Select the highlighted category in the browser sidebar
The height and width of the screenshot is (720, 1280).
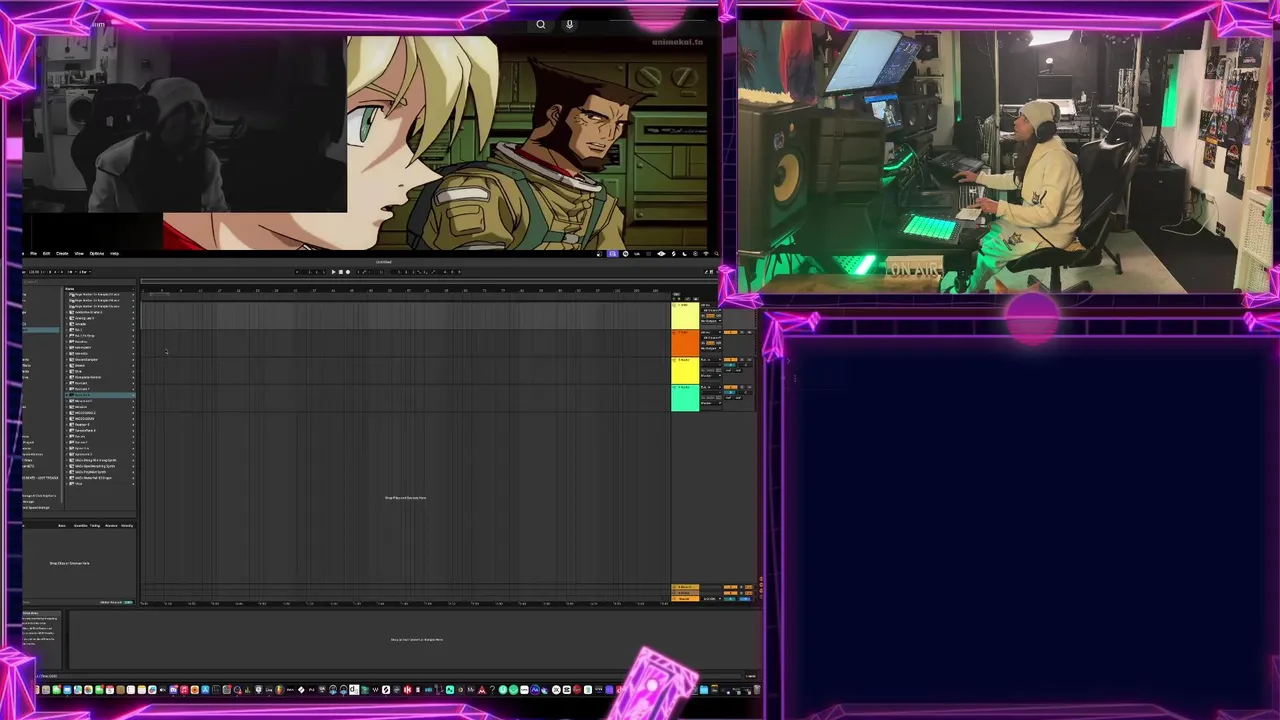pyautogui.click(x=40, y=329)
